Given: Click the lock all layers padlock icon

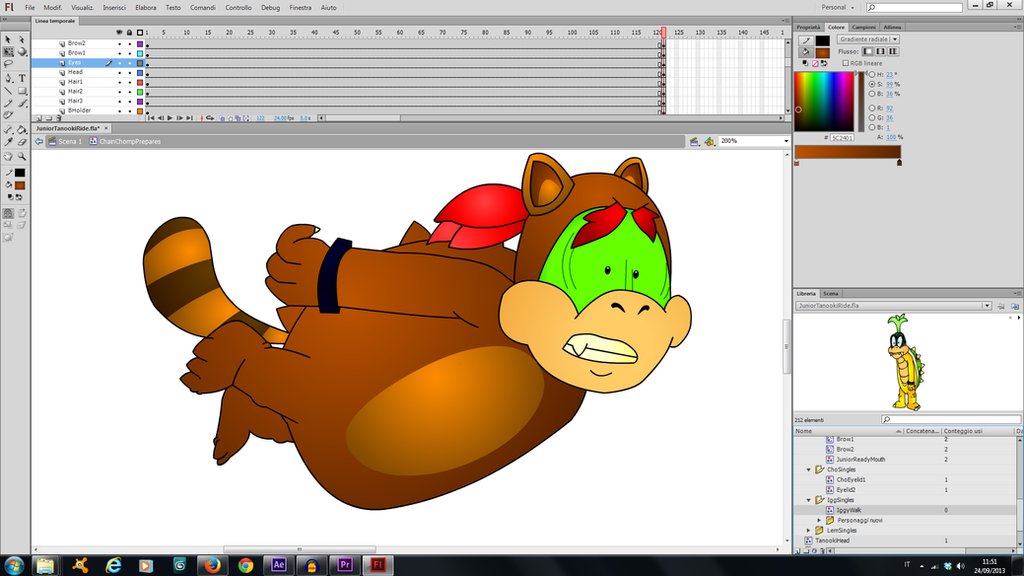Looking at the screenshot, I should (x=129, y=32).
